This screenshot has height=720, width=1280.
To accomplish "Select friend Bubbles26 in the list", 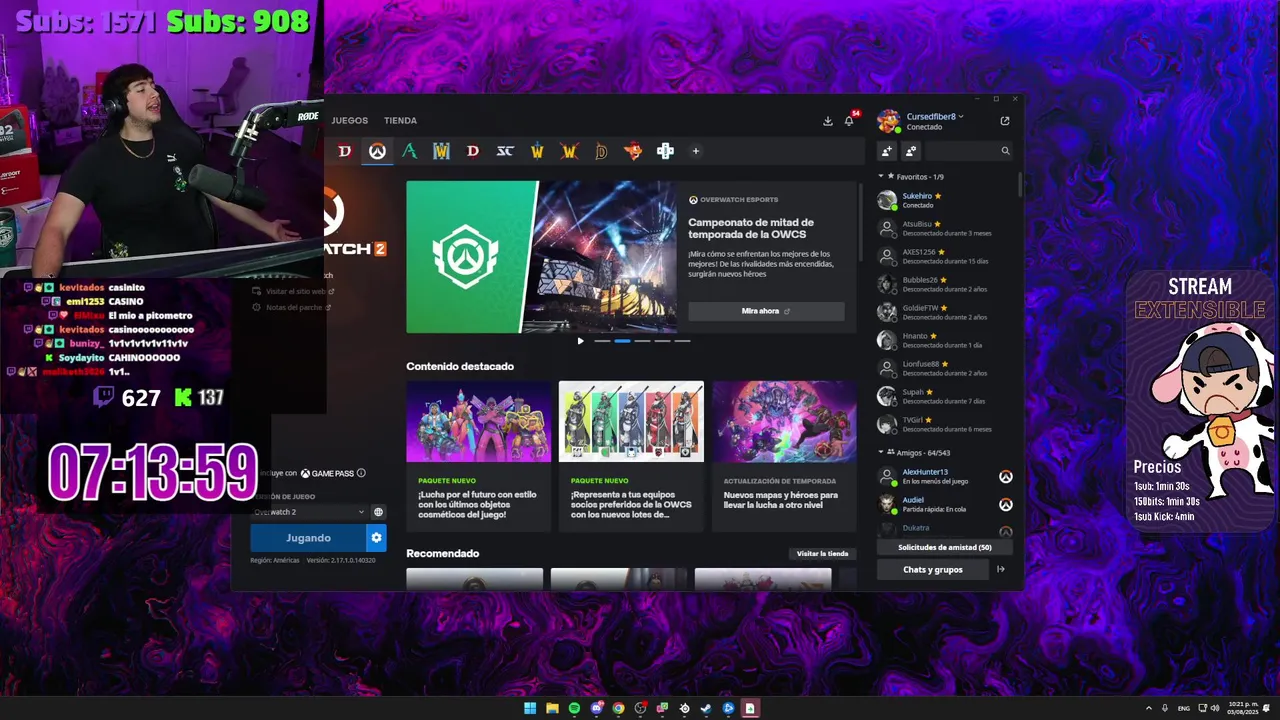I will [945, 284].
